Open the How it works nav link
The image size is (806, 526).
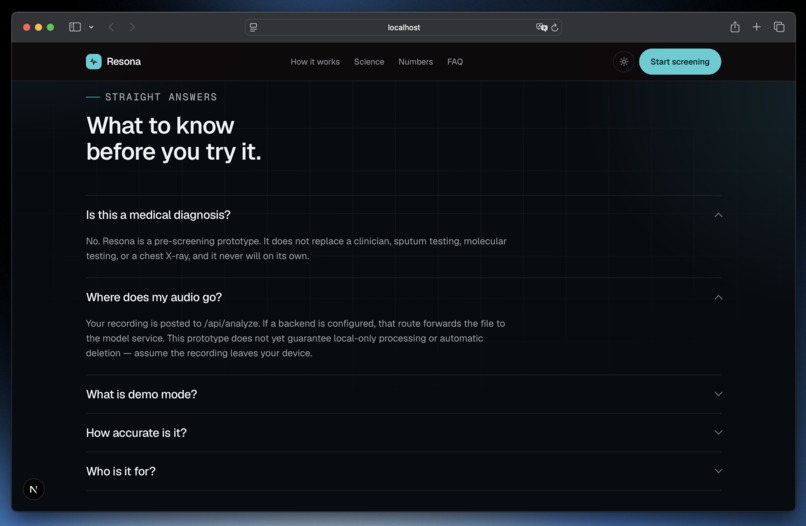click(315, 62)
